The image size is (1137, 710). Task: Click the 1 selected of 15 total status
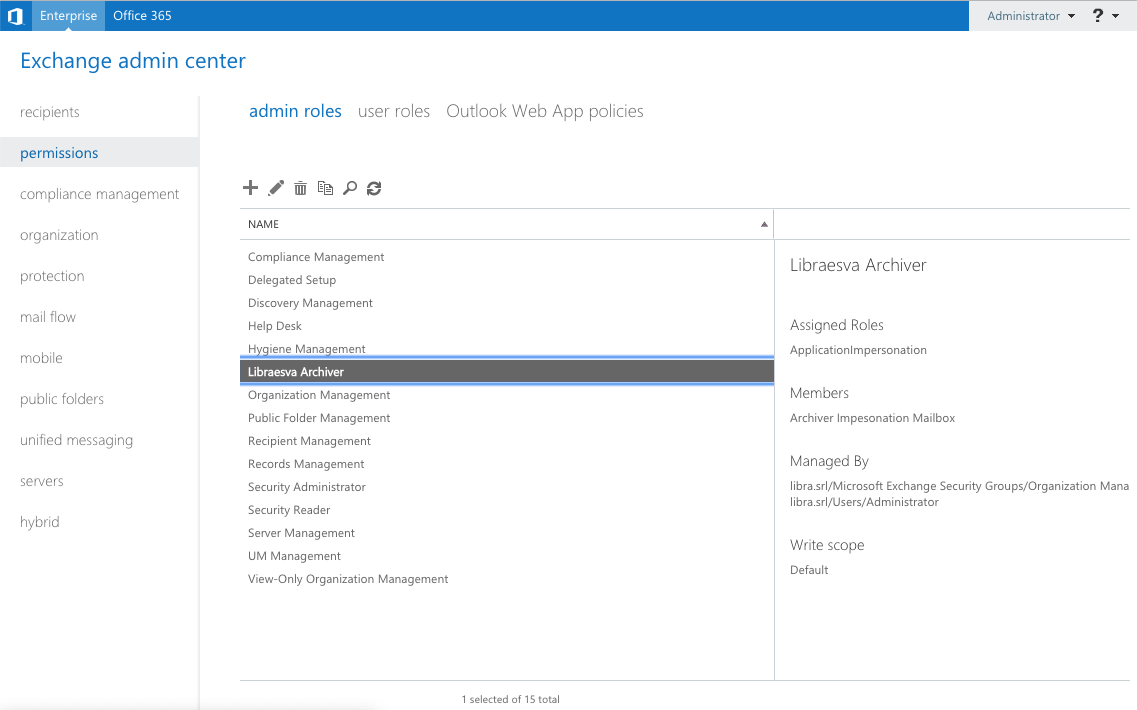(510, 700)
